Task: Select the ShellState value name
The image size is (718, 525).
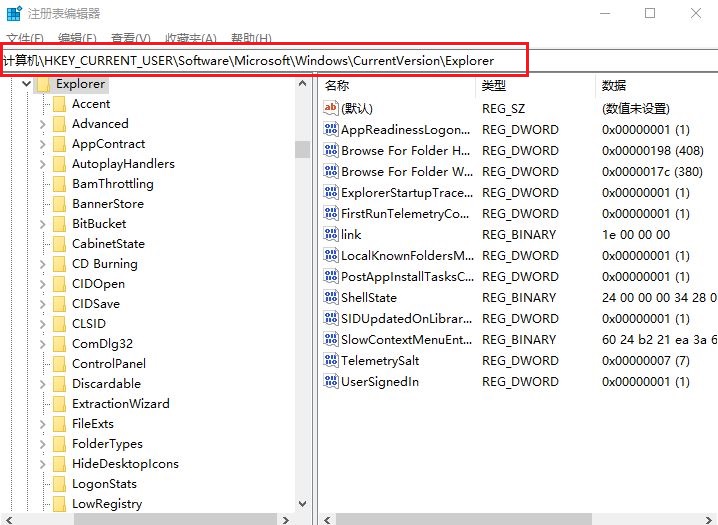Action: [369, 298]
